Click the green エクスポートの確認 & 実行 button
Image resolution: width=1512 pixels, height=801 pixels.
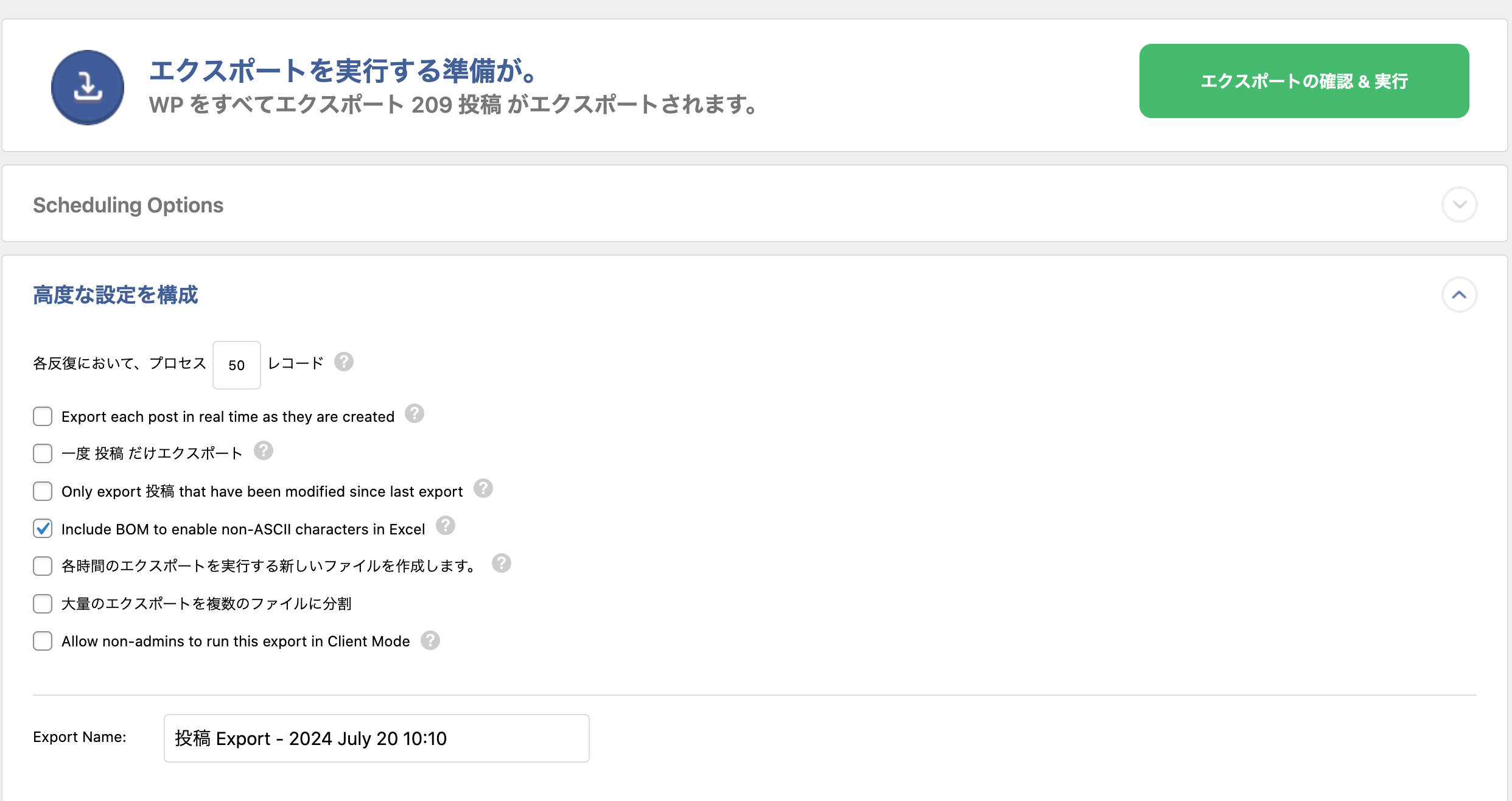1304,81
